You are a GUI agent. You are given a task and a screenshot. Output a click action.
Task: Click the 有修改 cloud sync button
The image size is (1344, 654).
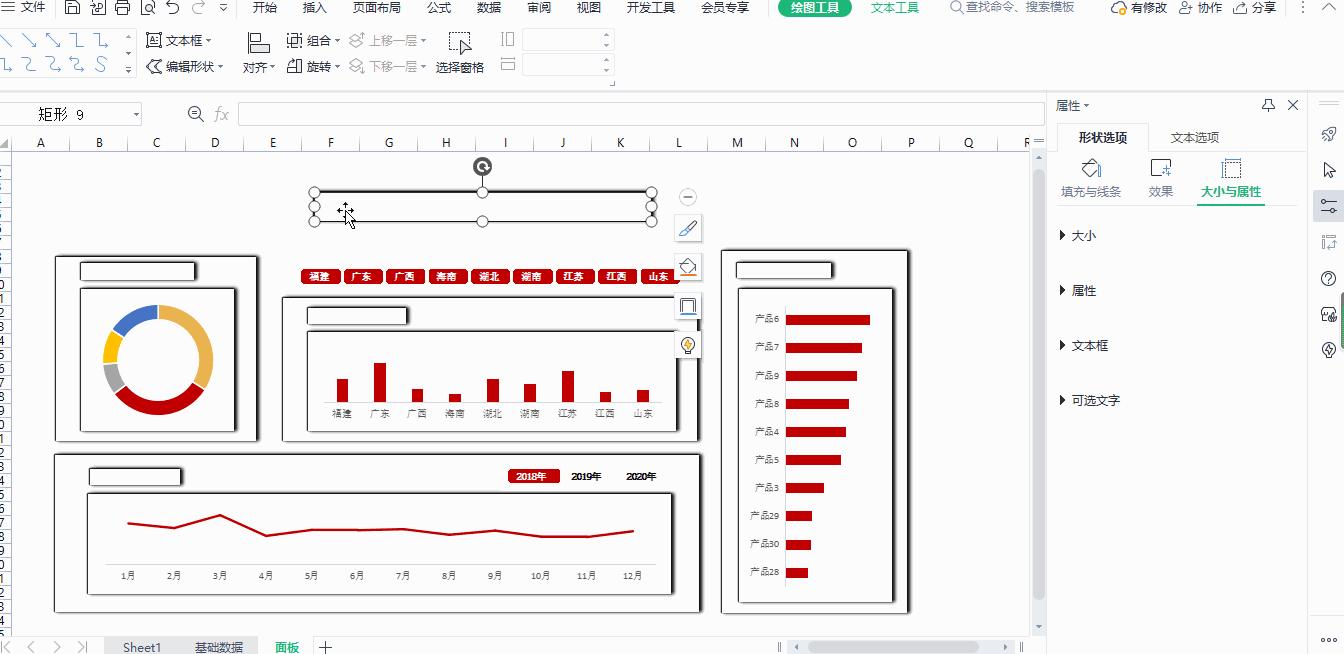[x=1138, y=8]
